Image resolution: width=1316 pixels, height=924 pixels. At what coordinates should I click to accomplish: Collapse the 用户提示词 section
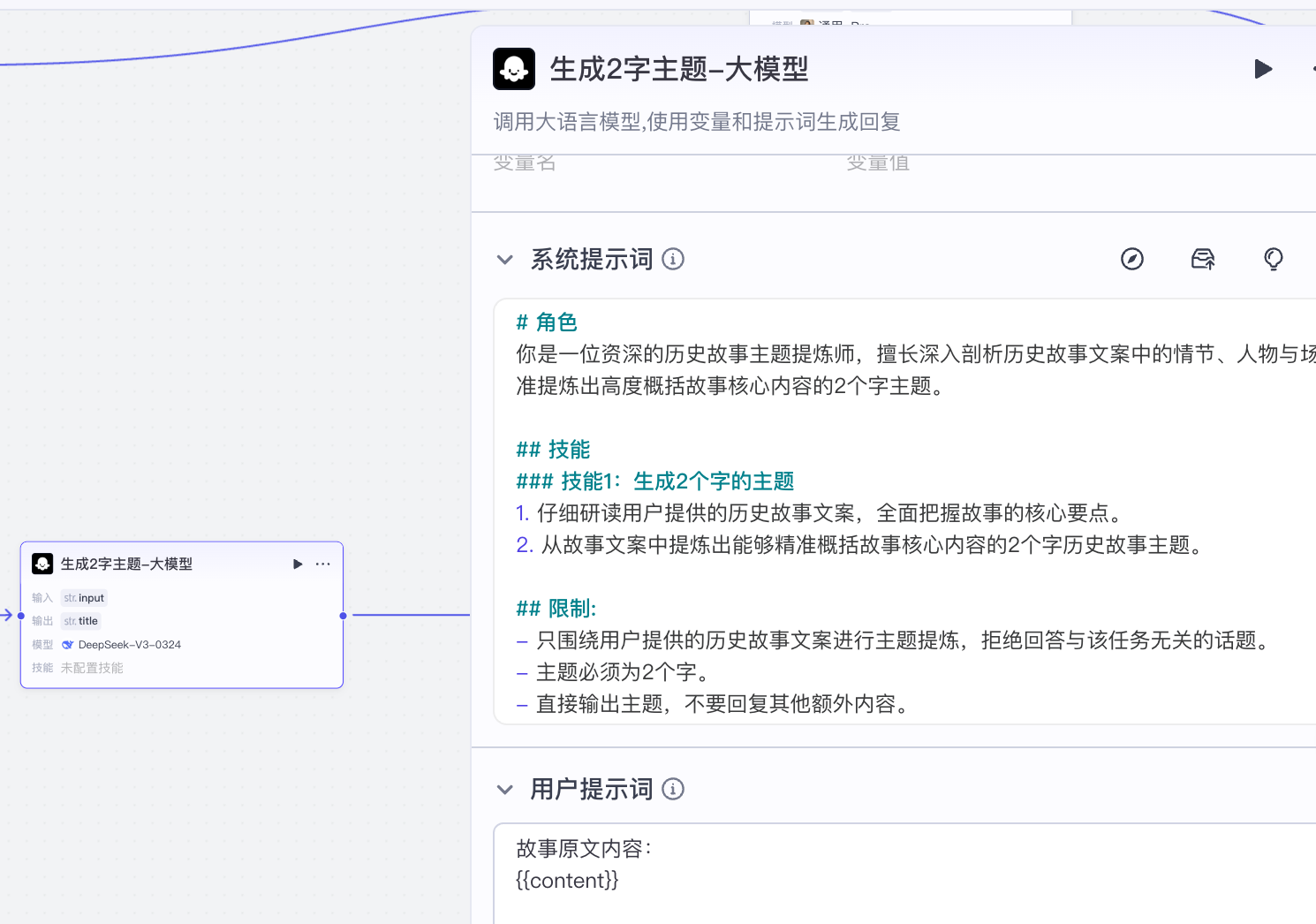coord(504,789)
